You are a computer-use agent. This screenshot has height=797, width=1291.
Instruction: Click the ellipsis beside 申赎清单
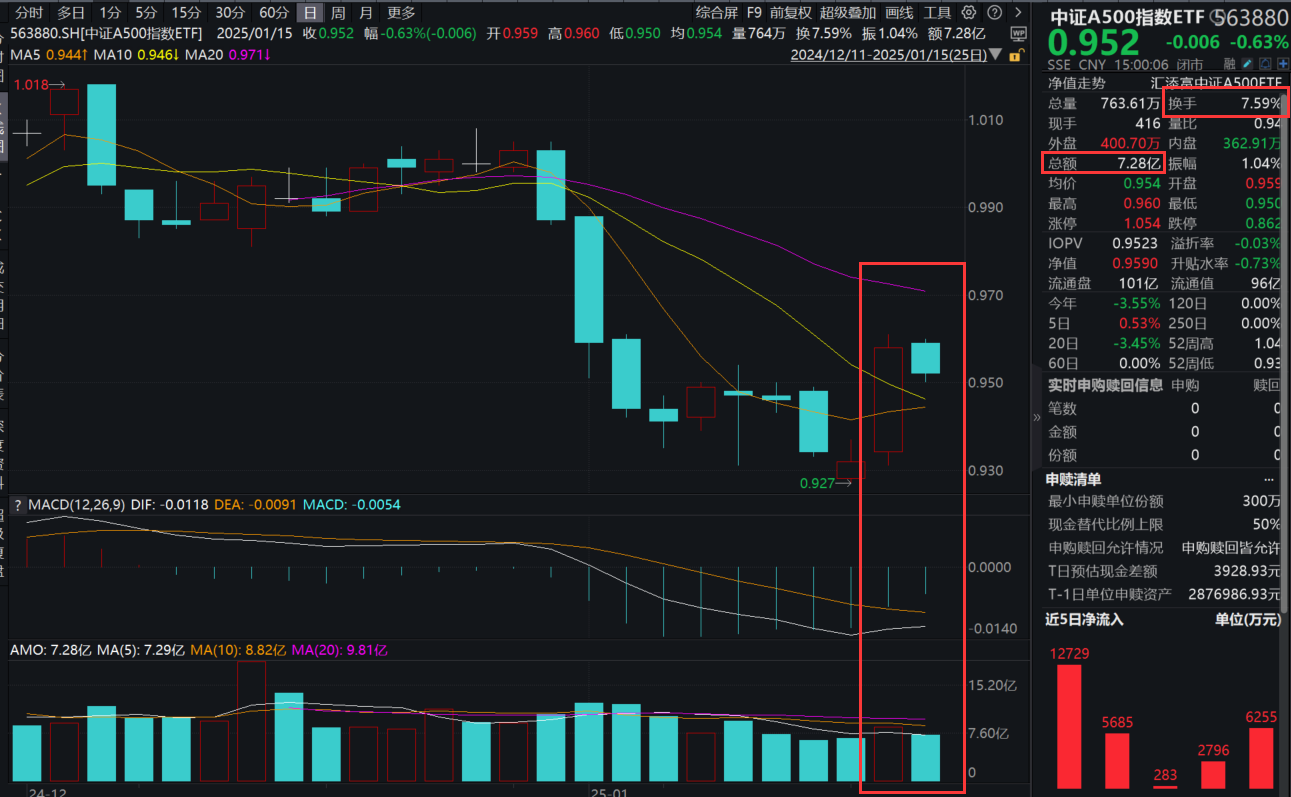1269,479
